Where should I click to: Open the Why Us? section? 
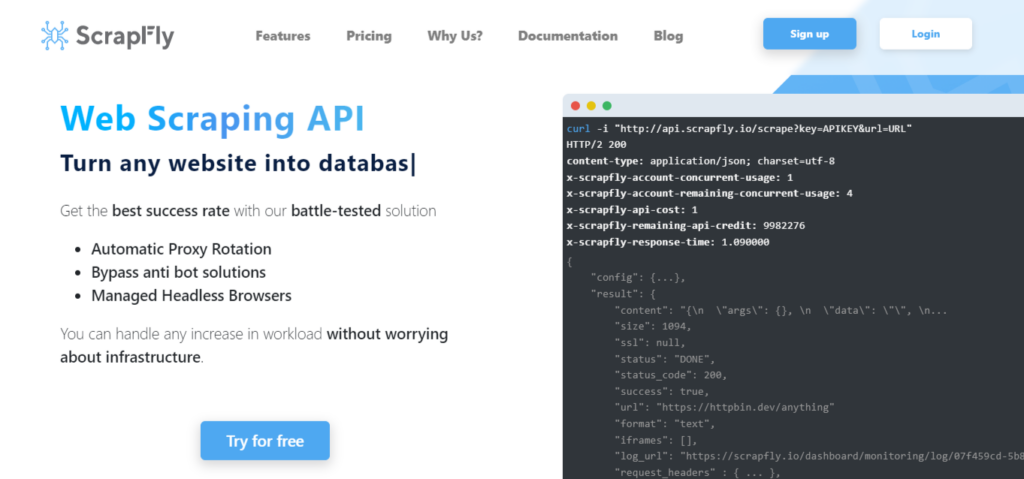click(455, 36)
